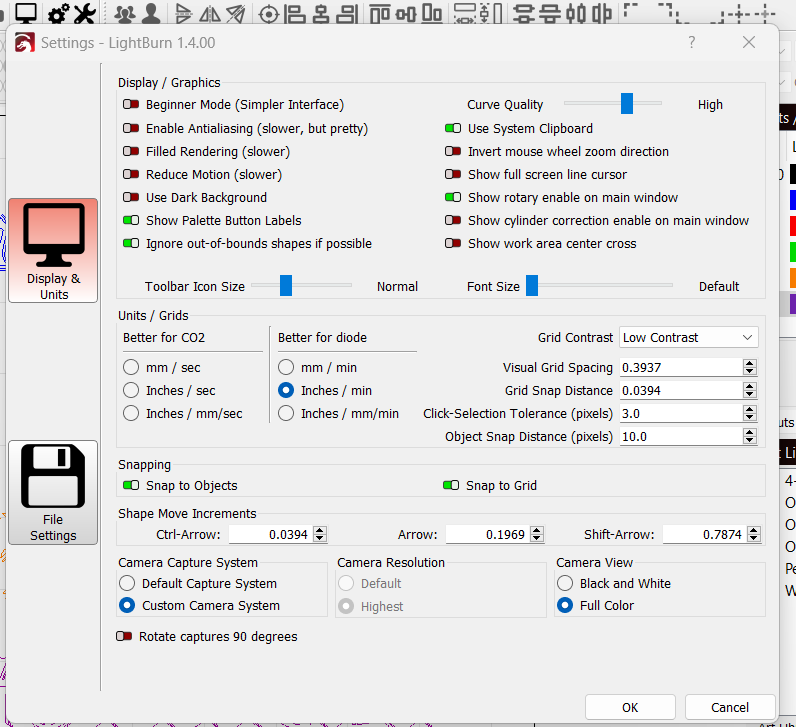Screen dimensions: 796x727
Task: Toggle Invert mouse wheel zoom direction
Action: click(x=453, y=151)
